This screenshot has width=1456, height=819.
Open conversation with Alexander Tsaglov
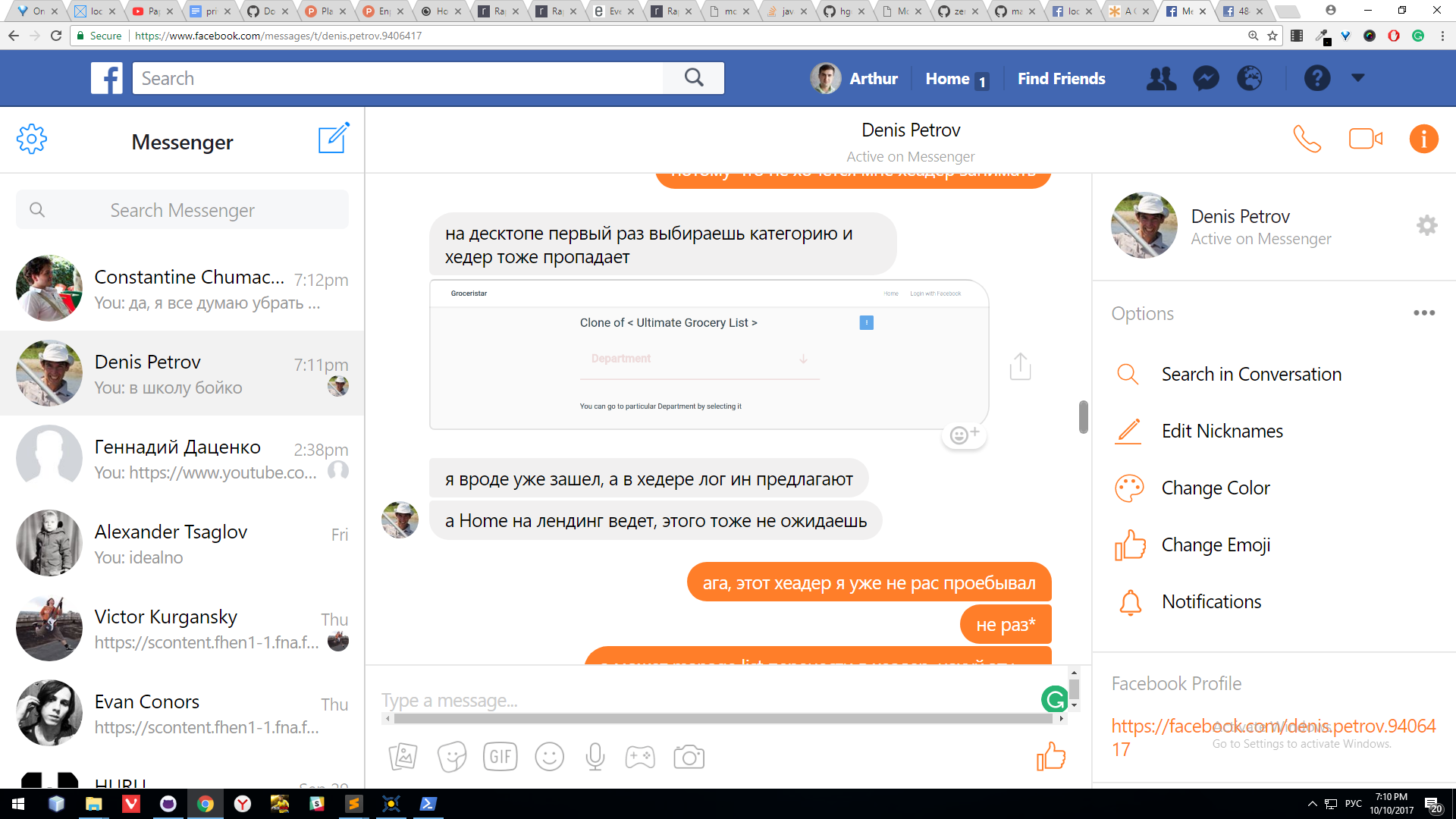[182, 543]
